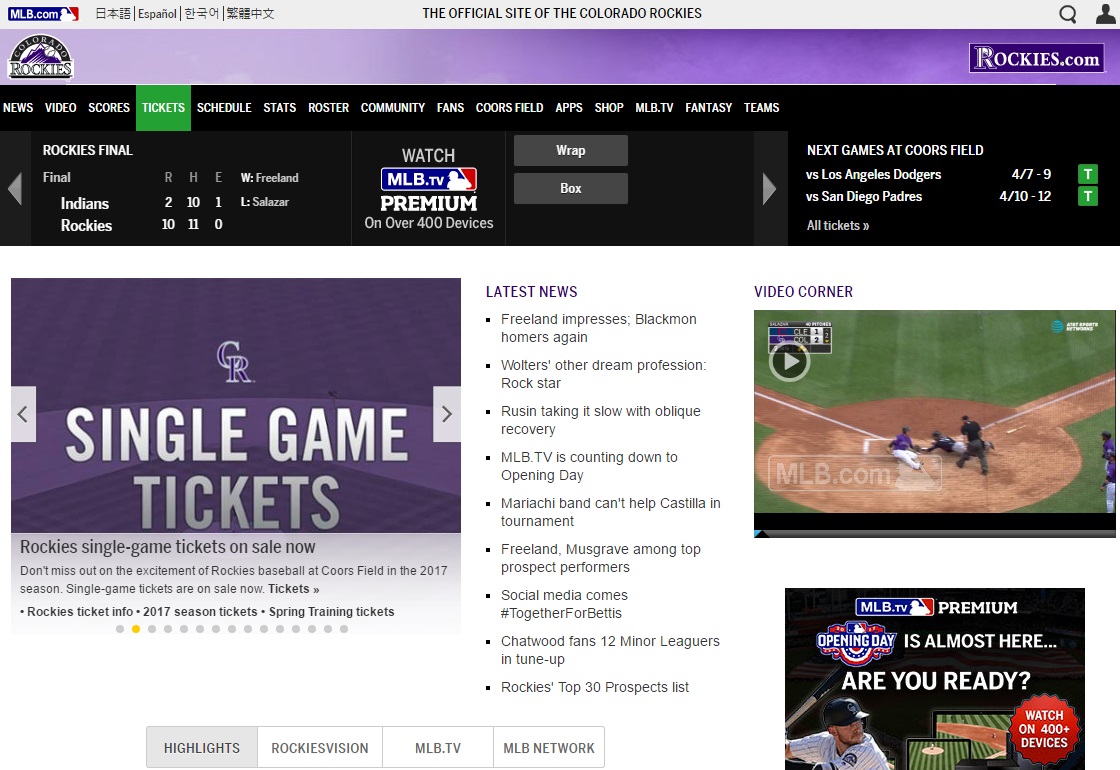
Task: Select the second highlighted carousel dot
Action: pyautogui.click(x=136, y=629)
